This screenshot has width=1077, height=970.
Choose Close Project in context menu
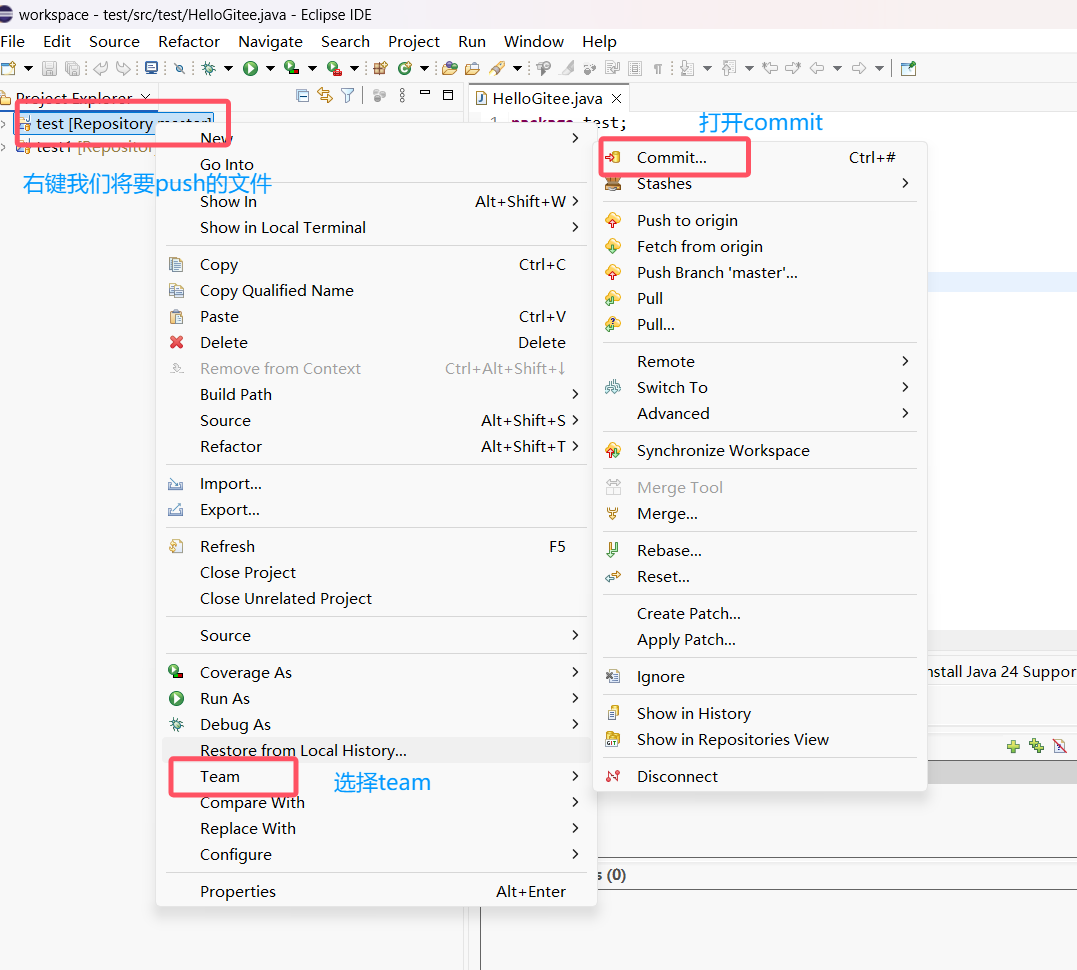pos(374,572)
